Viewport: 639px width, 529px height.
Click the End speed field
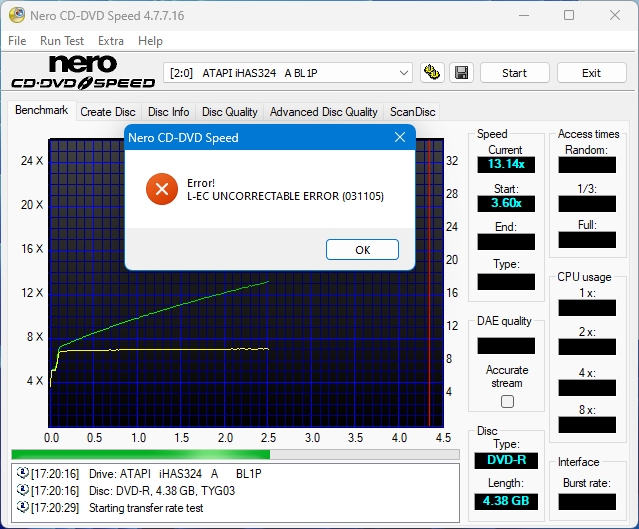point(506,242)
